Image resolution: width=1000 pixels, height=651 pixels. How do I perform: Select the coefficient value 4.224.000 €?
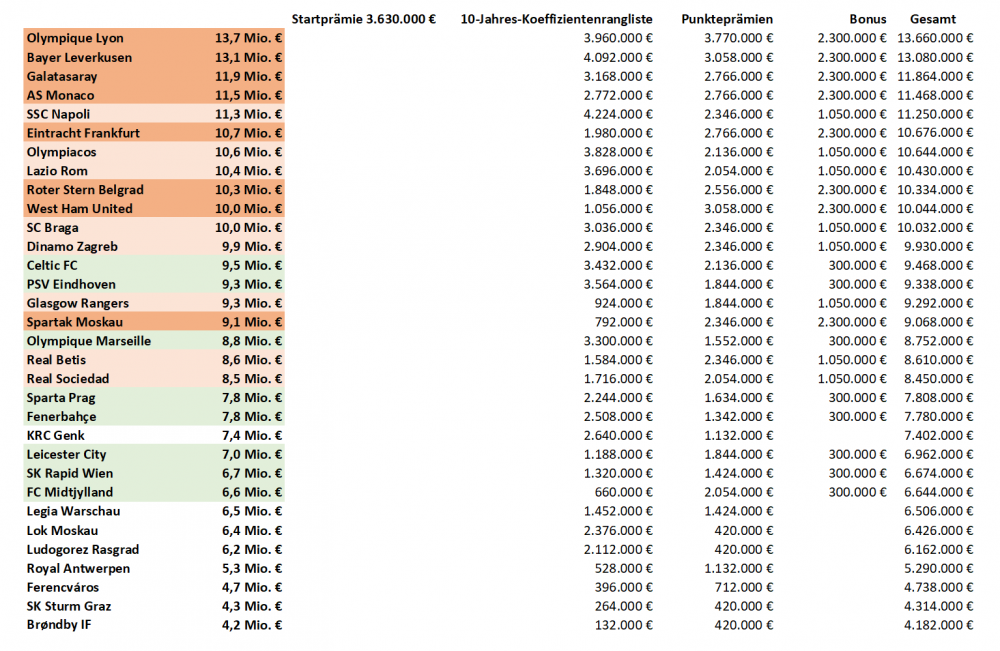tap(618, 114)
